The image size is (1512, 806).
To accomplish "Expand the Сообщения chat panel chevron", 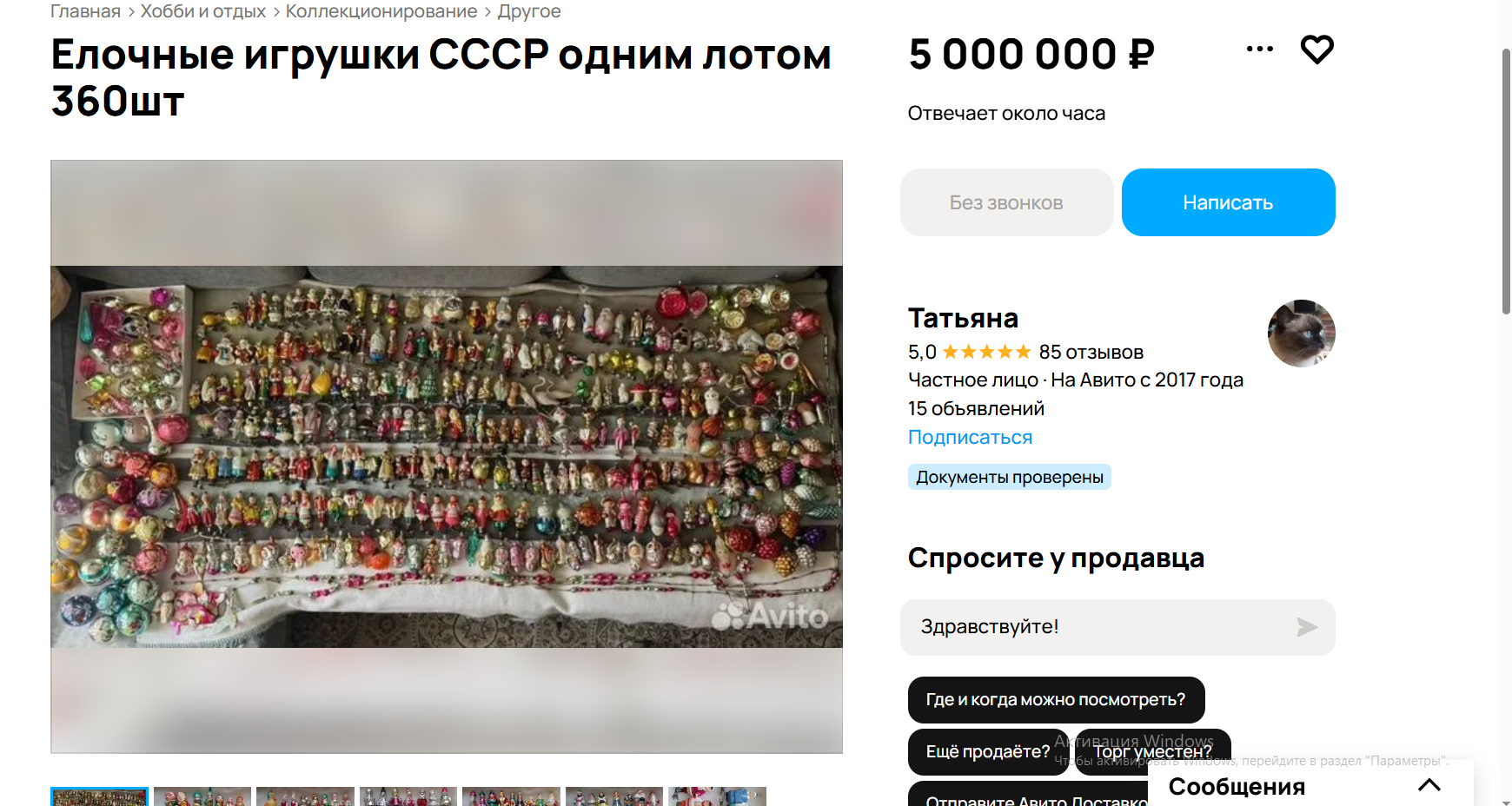I will click(x=1429, y=785).
